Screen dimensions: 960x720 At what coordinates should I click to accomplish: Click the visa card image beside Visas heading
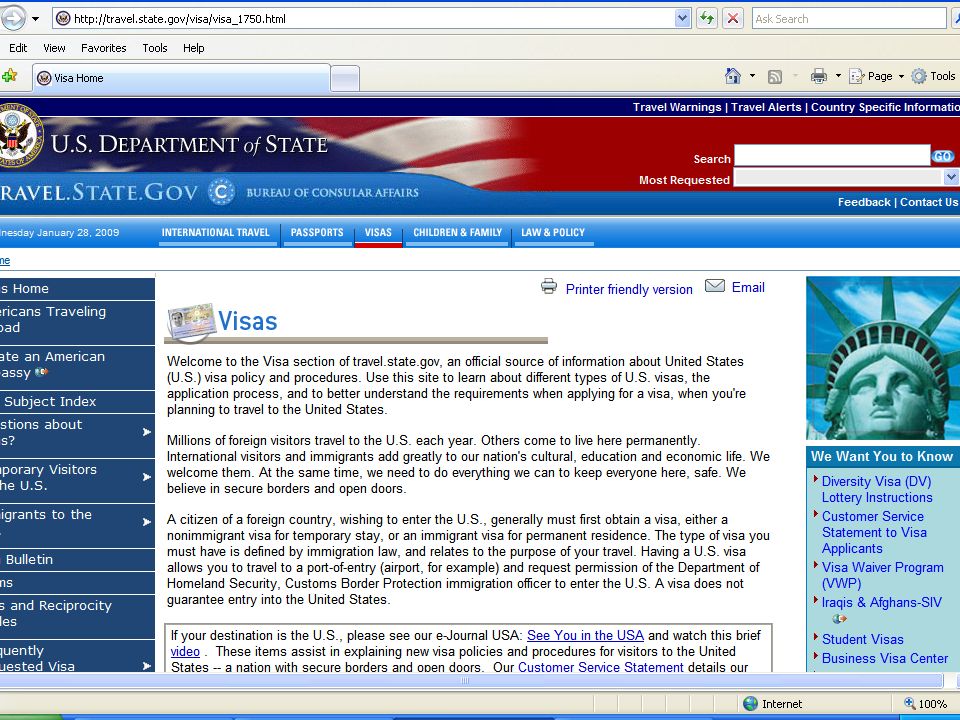(192, 321)
